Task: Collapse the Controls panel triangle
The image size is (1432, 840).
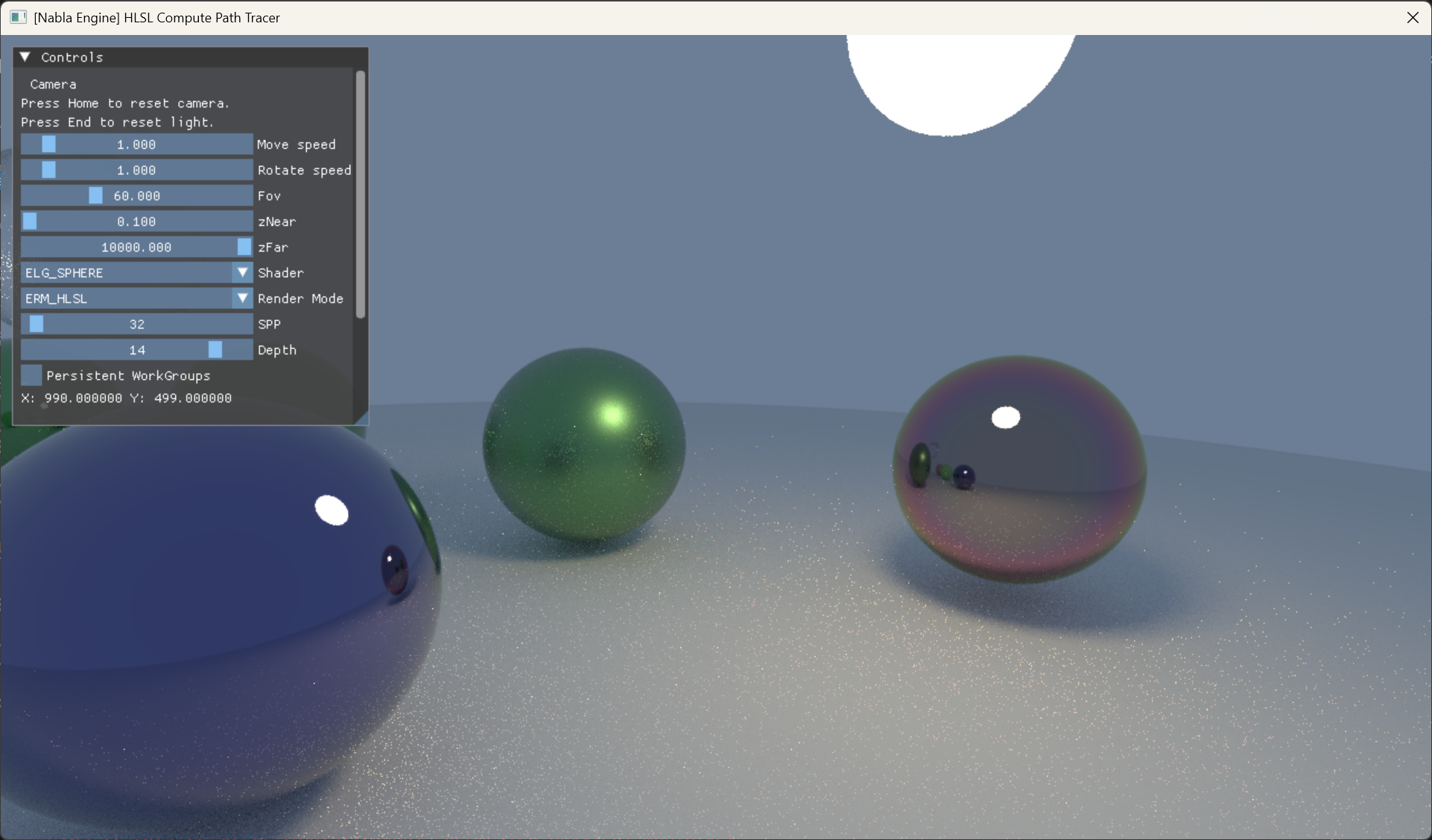Action: click(25, 57)
